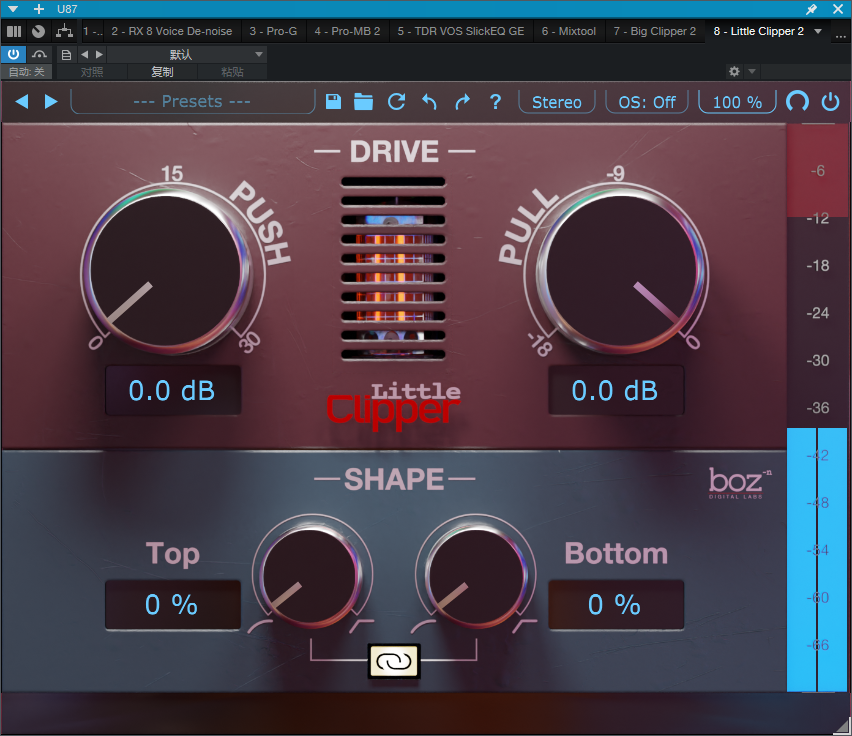Select the Little Clipper 2 tab
The height and width of the screenshot is (736, 852).
click(x=759, y=32)
